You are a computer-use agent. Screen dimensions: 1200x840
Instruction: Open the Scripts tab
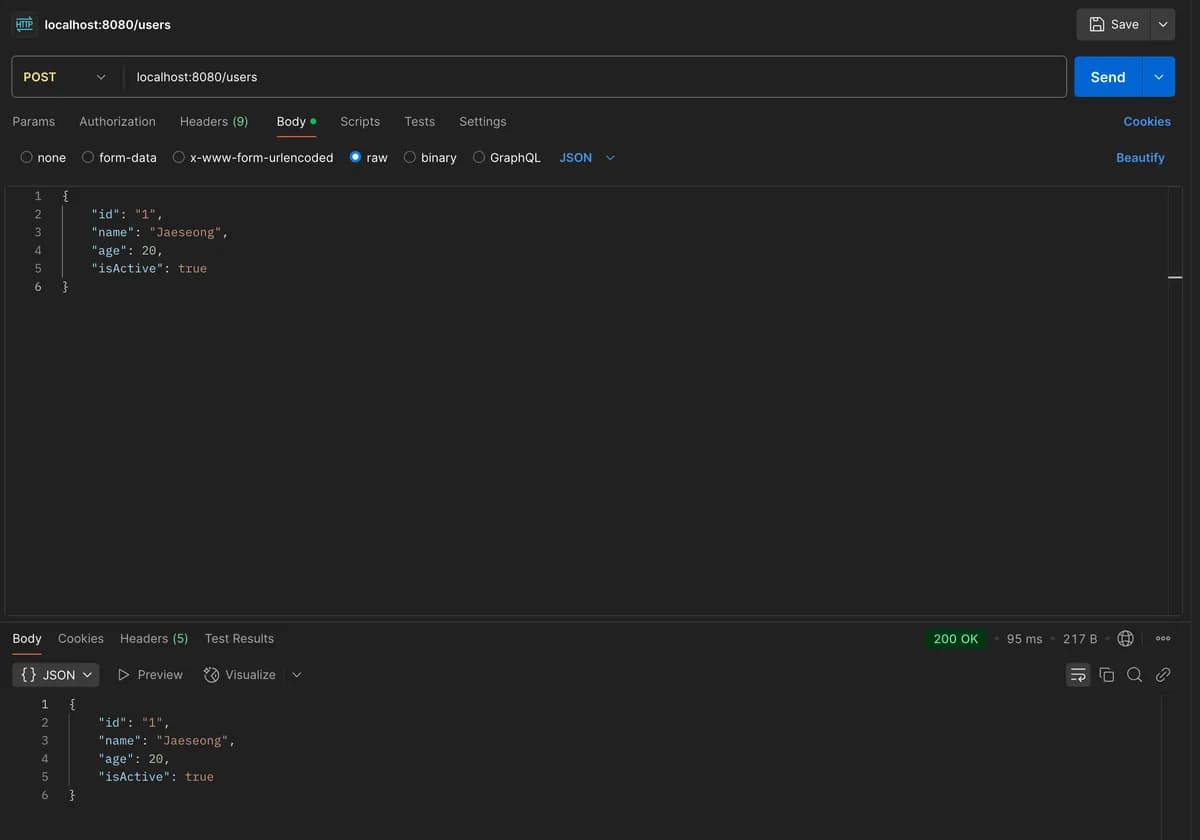click(x=360, y=121)
